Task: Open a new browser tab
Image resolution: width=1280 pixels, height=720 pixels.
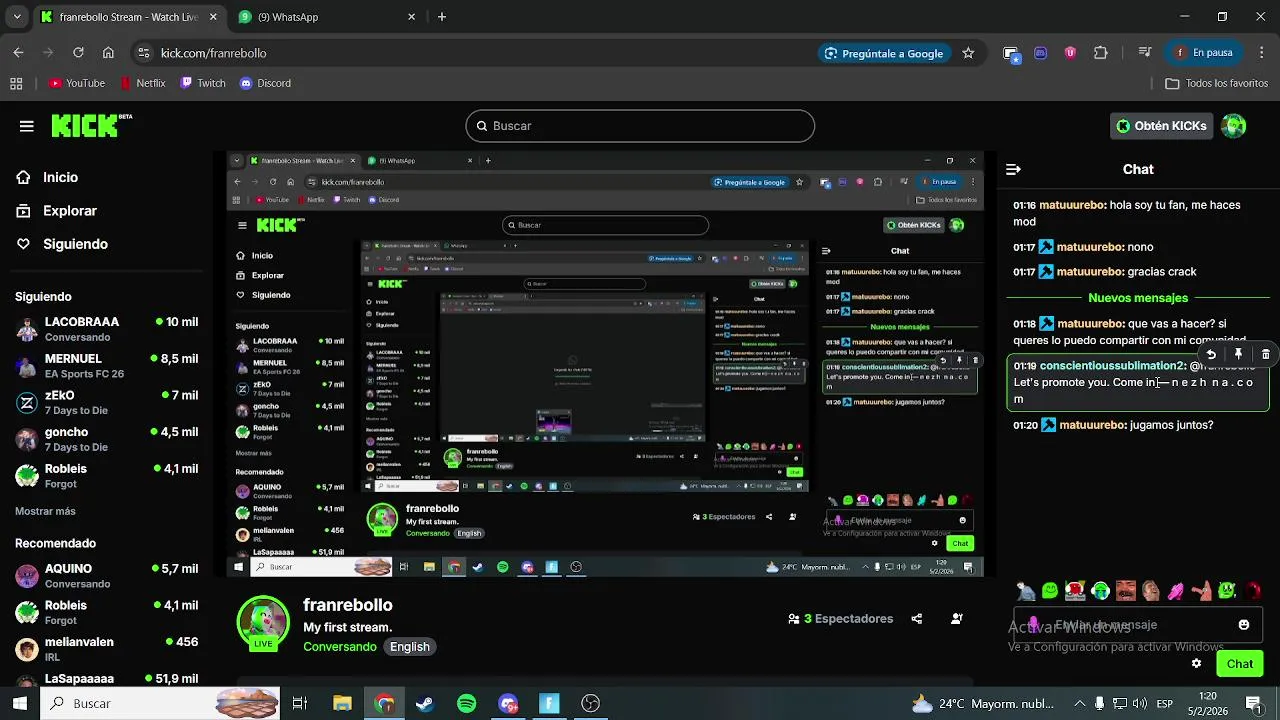Action: (442, 17)
